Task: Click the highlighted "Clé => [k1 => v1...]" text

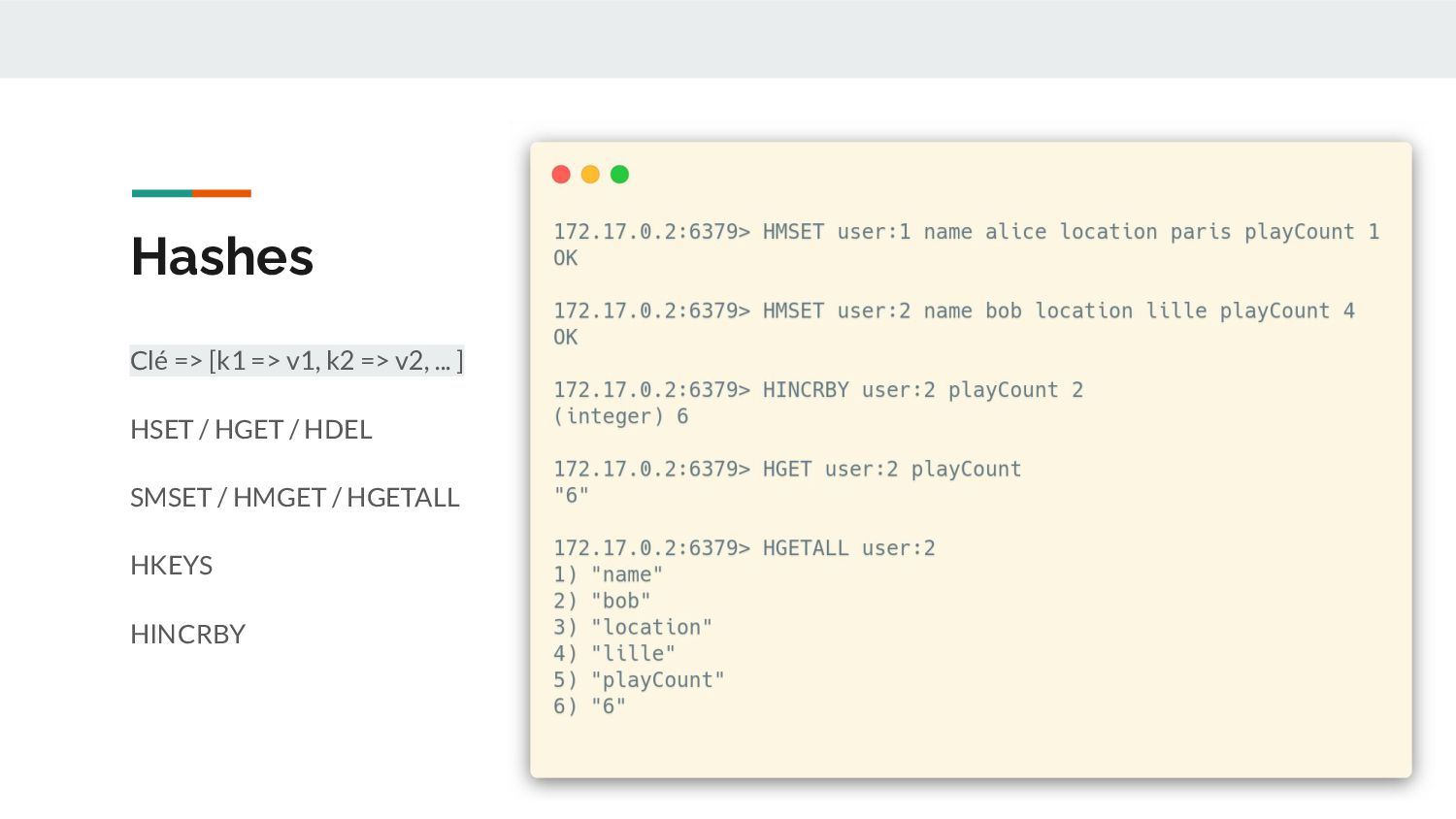Action: tap(296, 361)
